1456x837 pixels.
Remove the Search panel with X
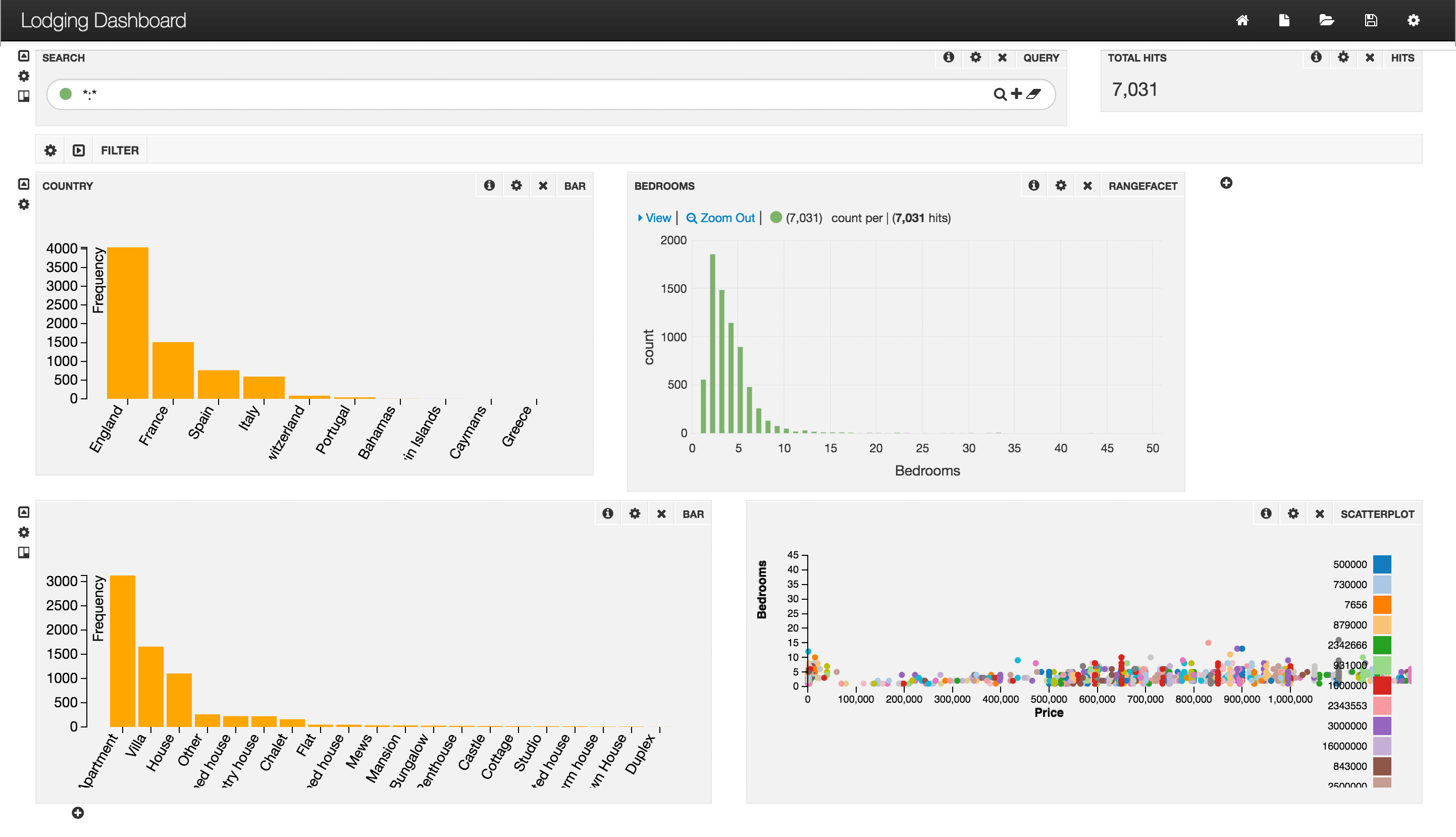tap(1002, 58)
